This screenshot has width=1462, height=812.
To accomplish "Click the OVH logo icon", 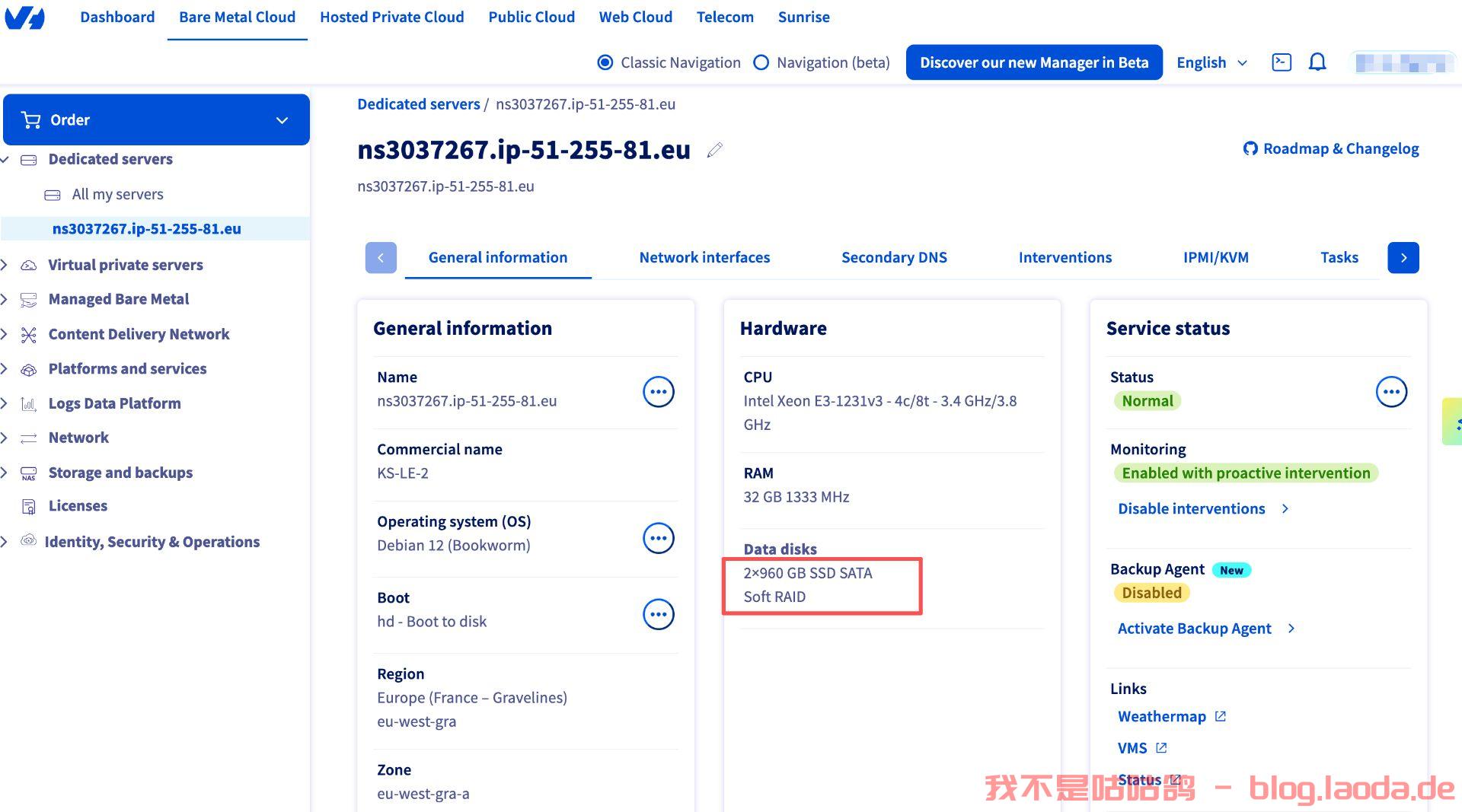I will click(x=25, y=17).
